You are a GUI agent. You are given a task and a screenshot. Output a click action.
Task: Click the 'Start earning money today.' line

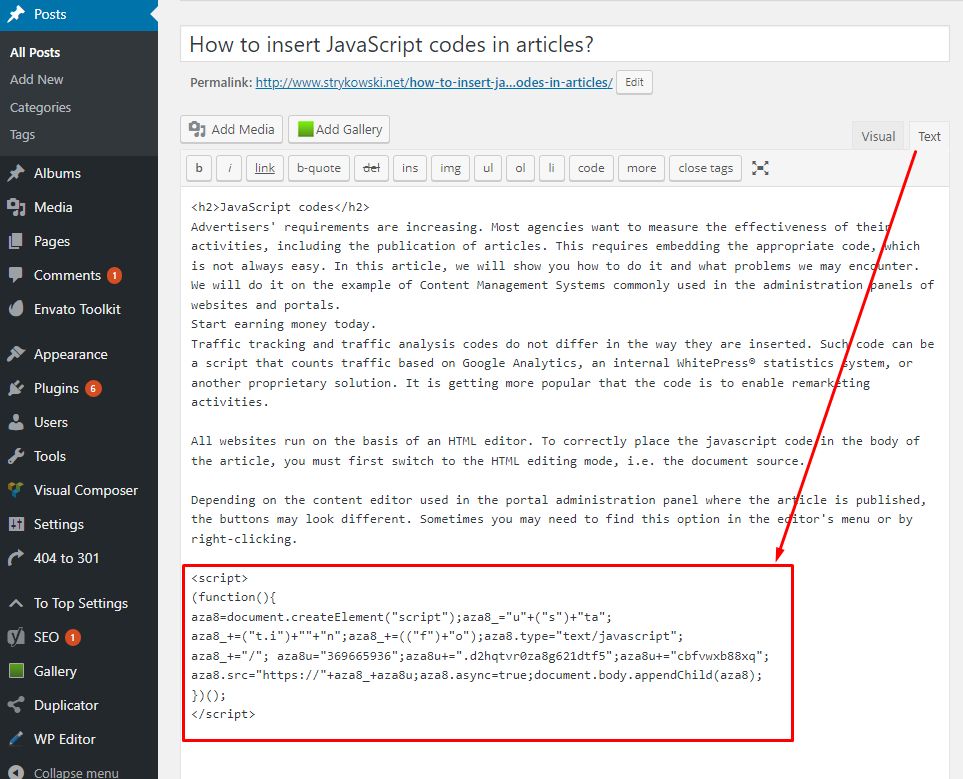[x=283, y=324]
